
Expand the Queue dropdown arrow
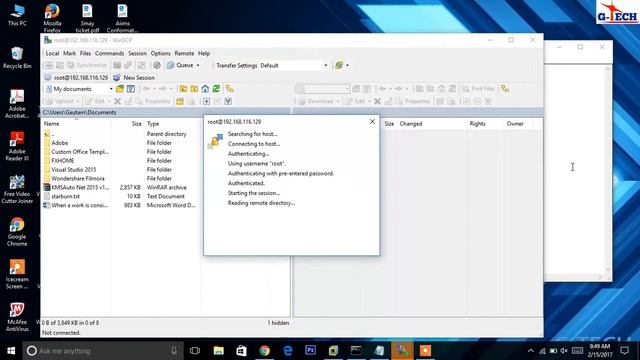pos(198,65)
